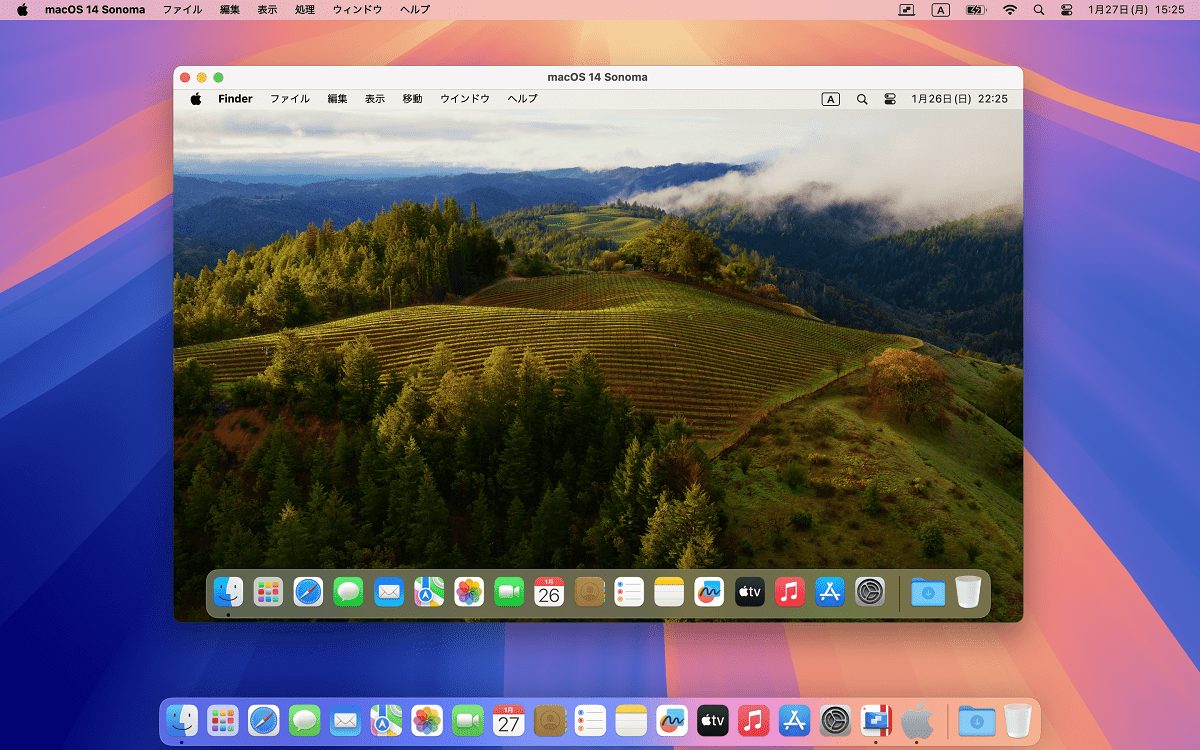Open Notes in the guest VM dock
Image resolution: width=1200 pixels, height=750 pixels.
coord(669,592)
